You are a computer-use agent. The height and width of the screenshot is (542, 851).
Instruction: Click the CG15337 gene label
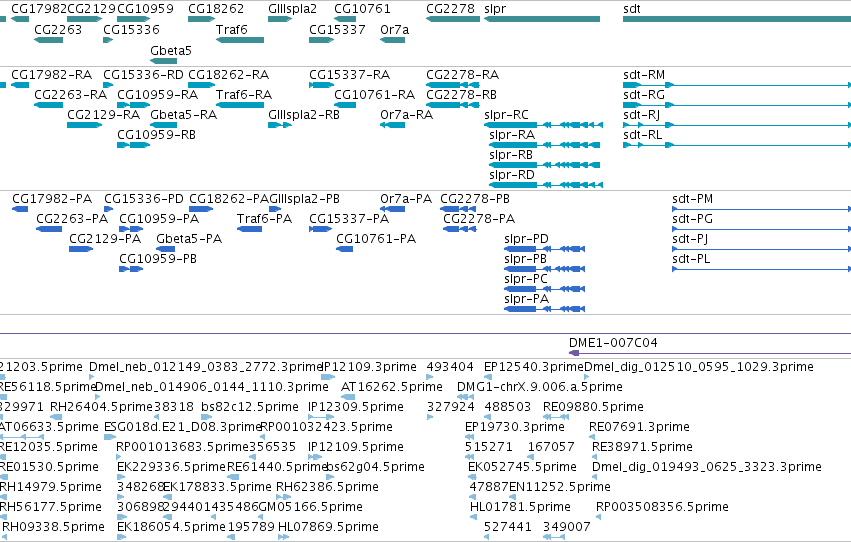[x=337, y=29]
